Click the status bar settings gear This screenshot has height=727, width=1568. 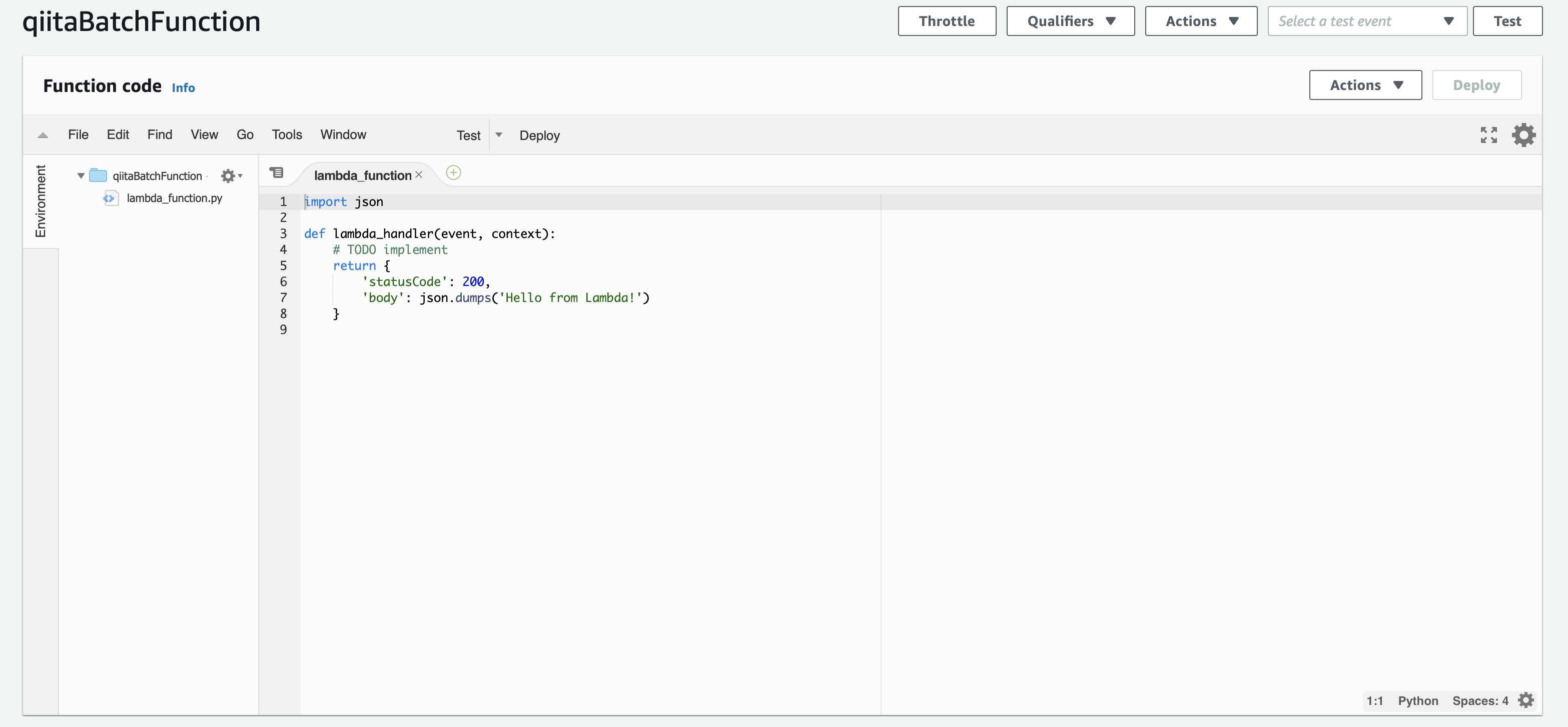click(x=1525, y=700)
